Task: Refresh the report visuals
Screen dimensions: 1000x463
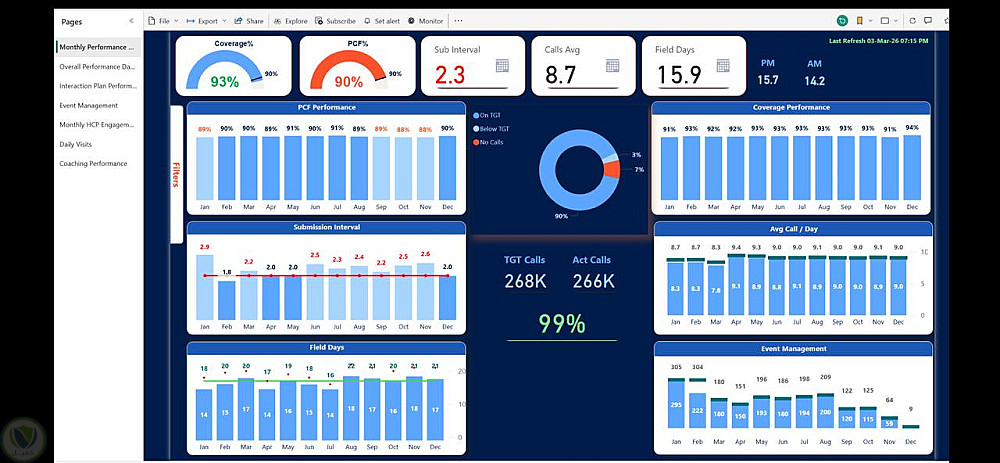Action: [x=913, y=21]
